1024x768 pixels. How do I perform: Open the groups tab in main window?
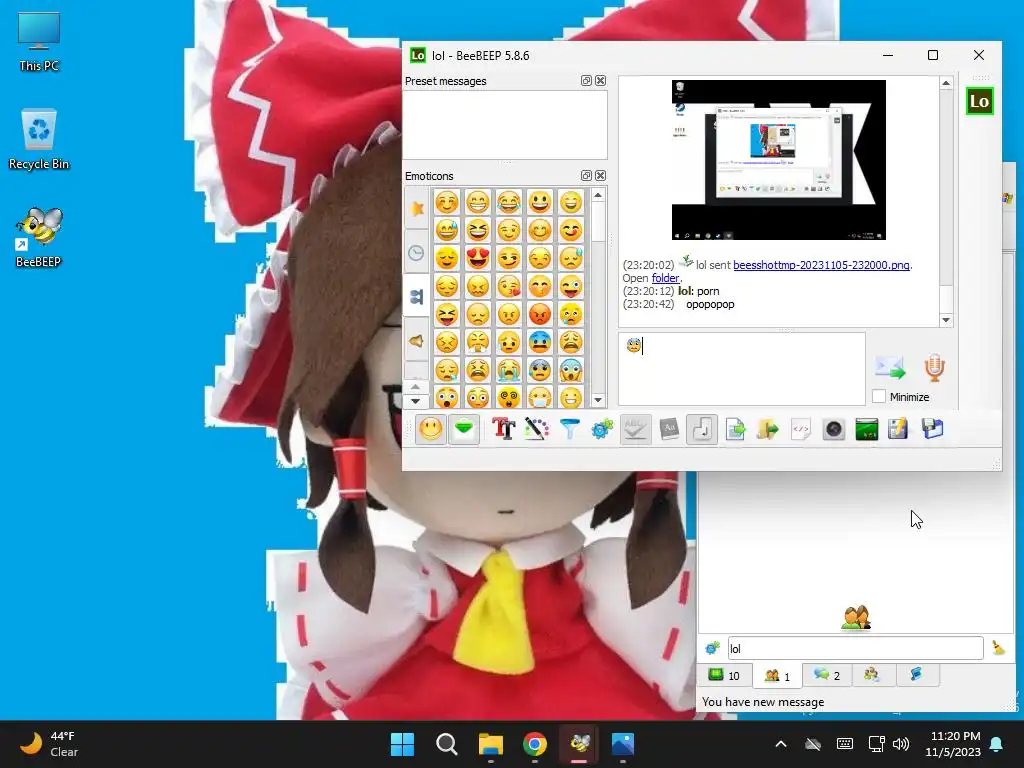pyautogui.click(x=872, y=675)
